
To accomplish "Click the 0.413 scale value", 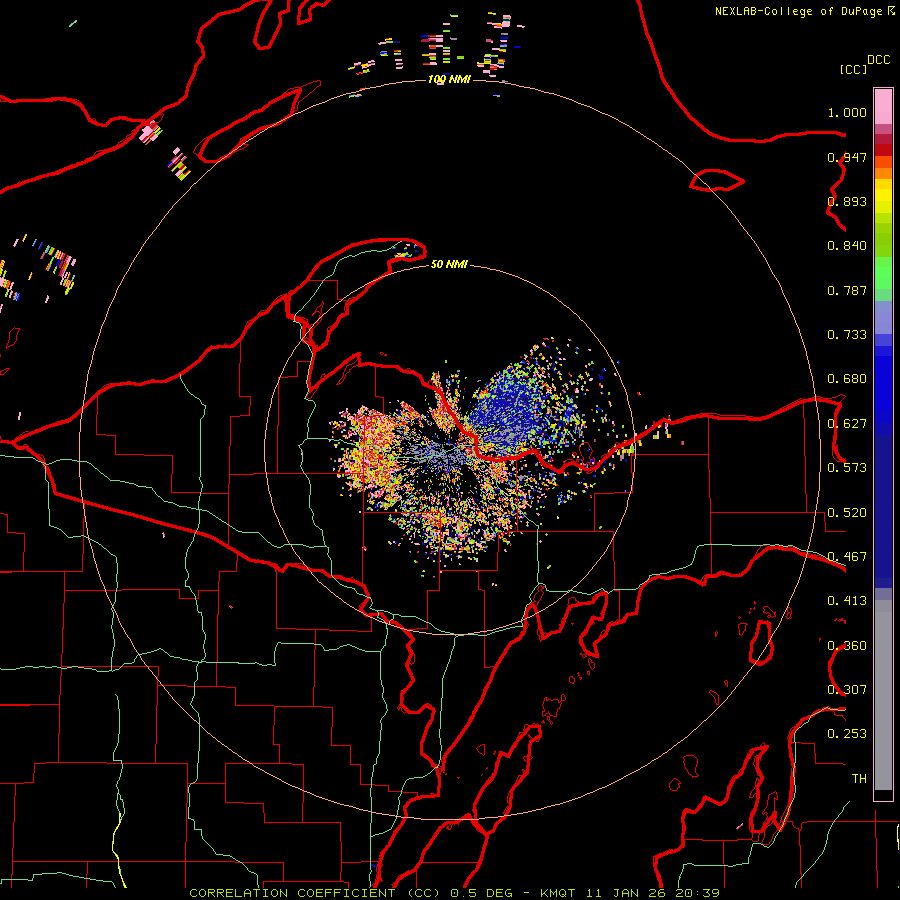I will pos(847,601).
